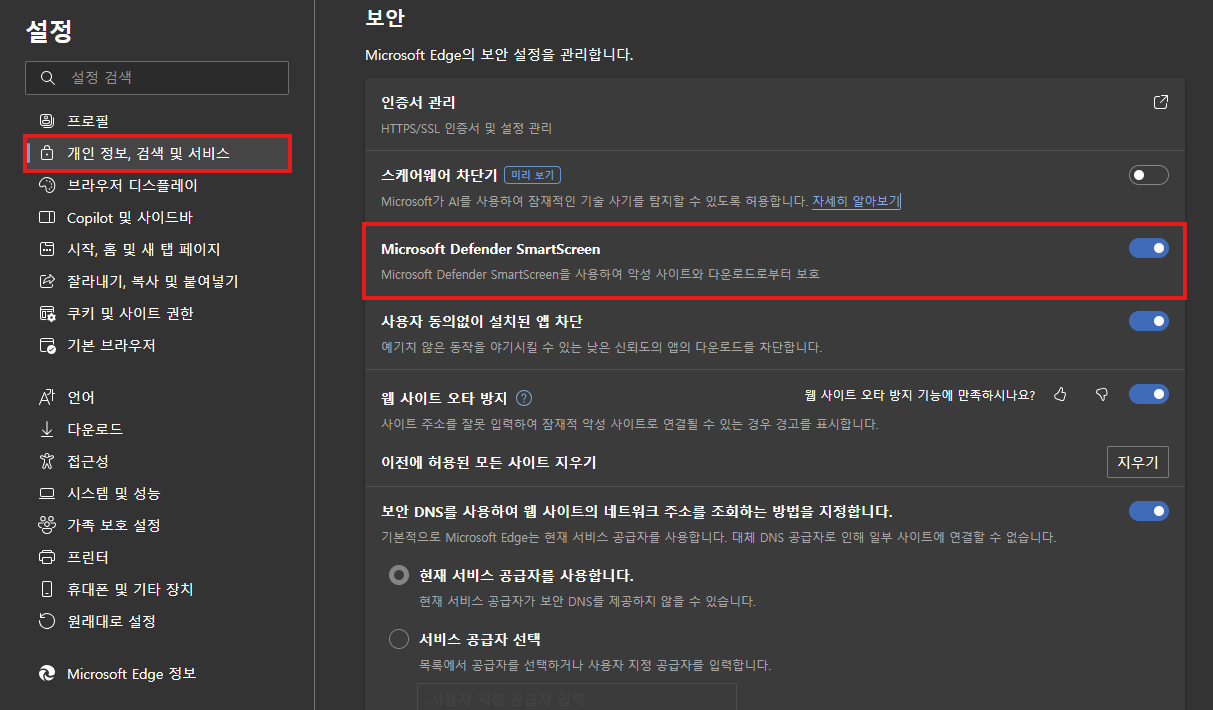Click the 설정 검색 input field
1213x710 pixels.
(x=157, y=78)
